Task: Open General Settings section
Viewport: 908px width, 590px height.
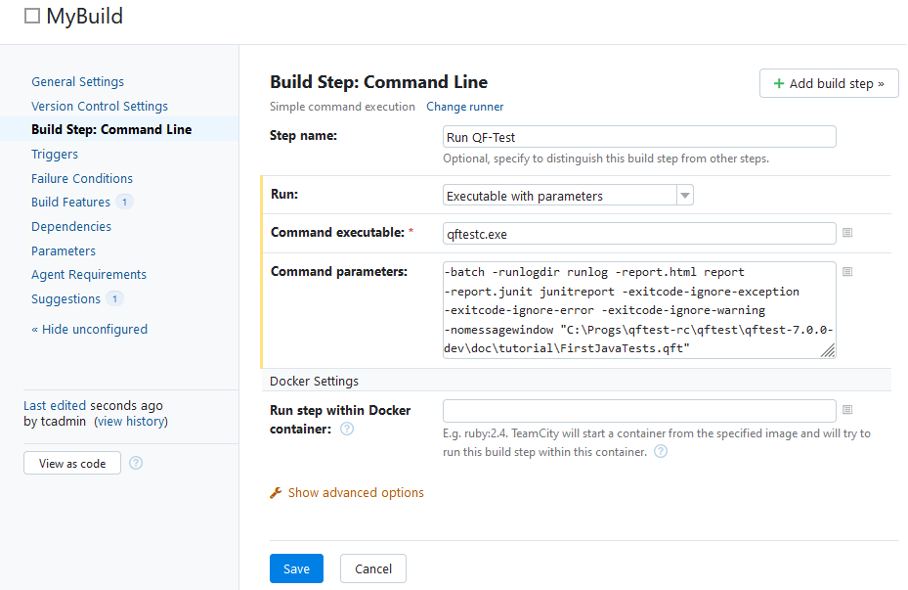Action: 78,82
